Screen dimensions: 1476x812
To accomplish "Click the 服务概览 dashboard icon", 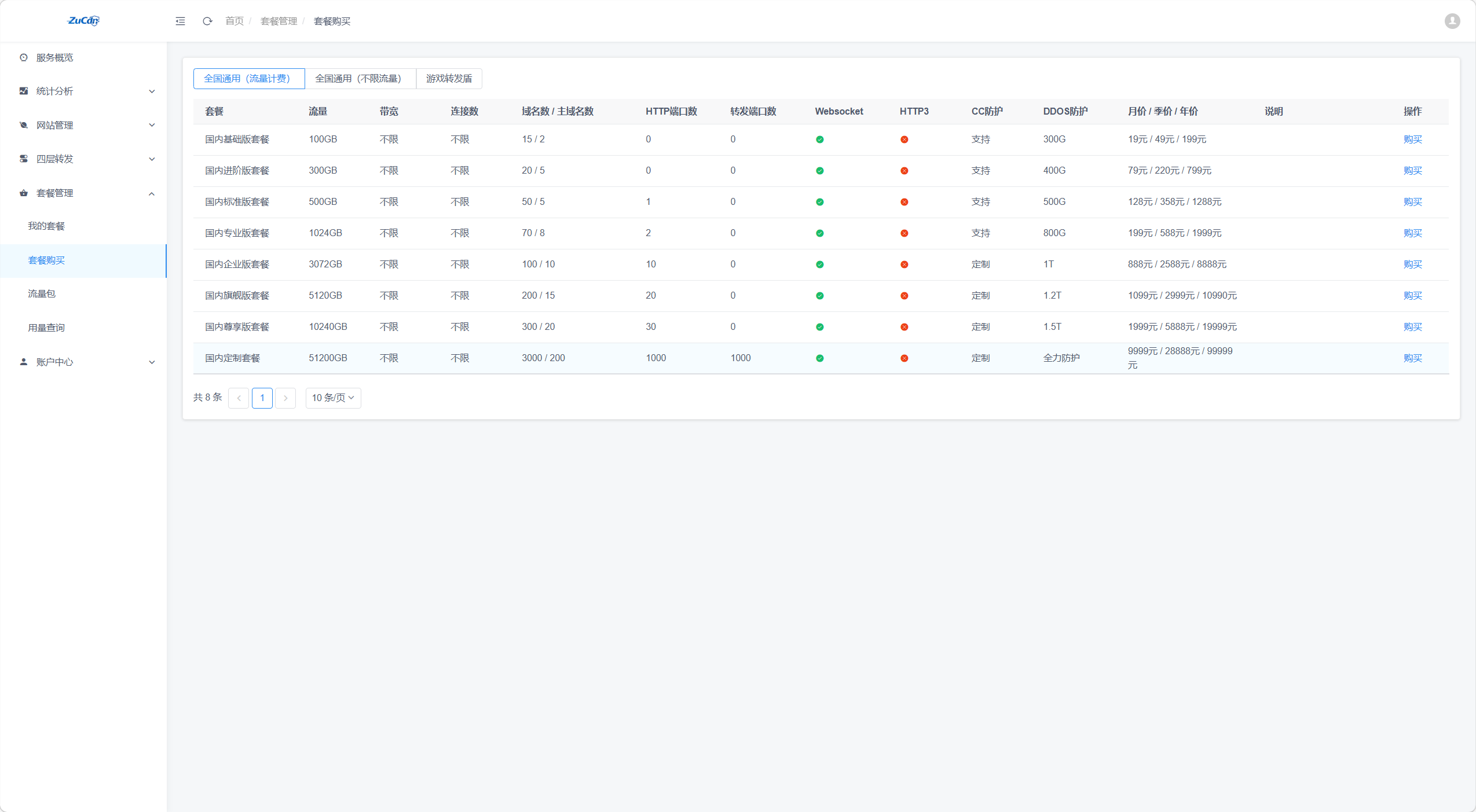I will pyautogui.click(x=24, y=57).
